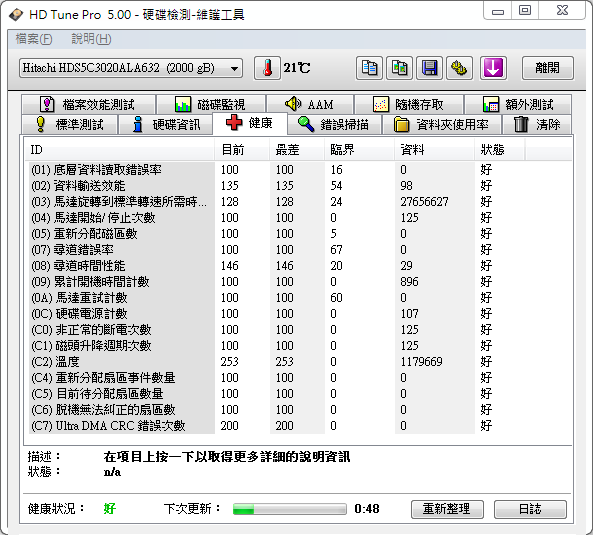Maximize the HD Tune Pro window
This screenshot has height=535, width=593.
pyautogui.click(x=525, y=11)
